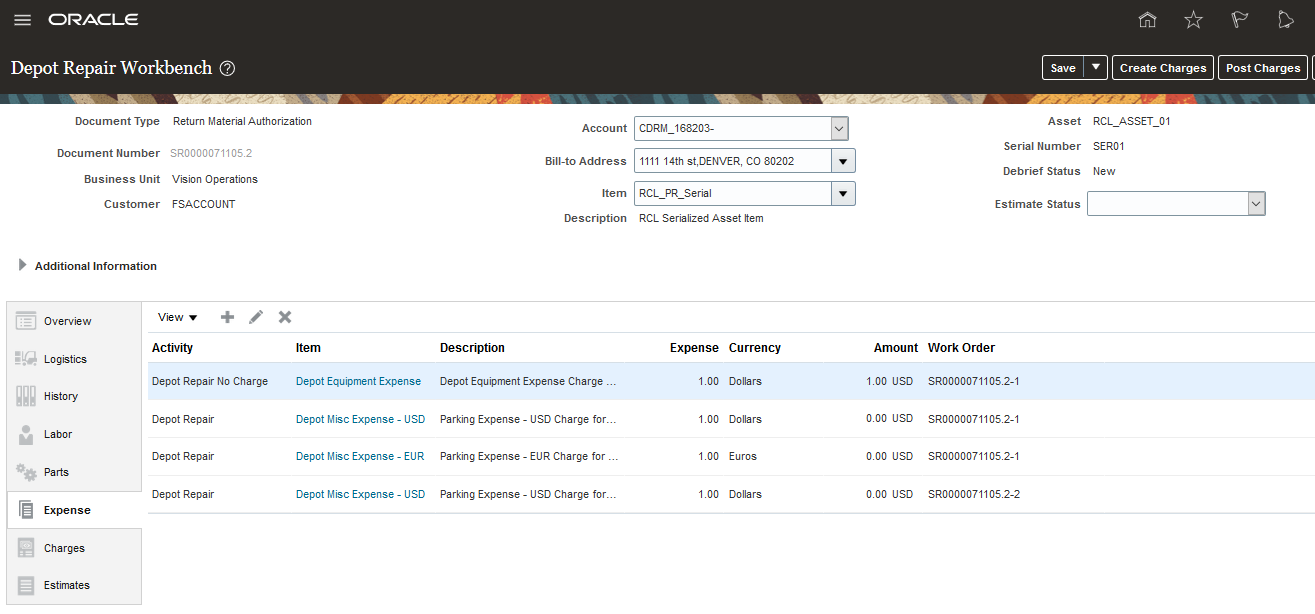The width and height of the screenshot is (1315, 614).
Task: Click Create Charges button
Action: click(1163, 68)
